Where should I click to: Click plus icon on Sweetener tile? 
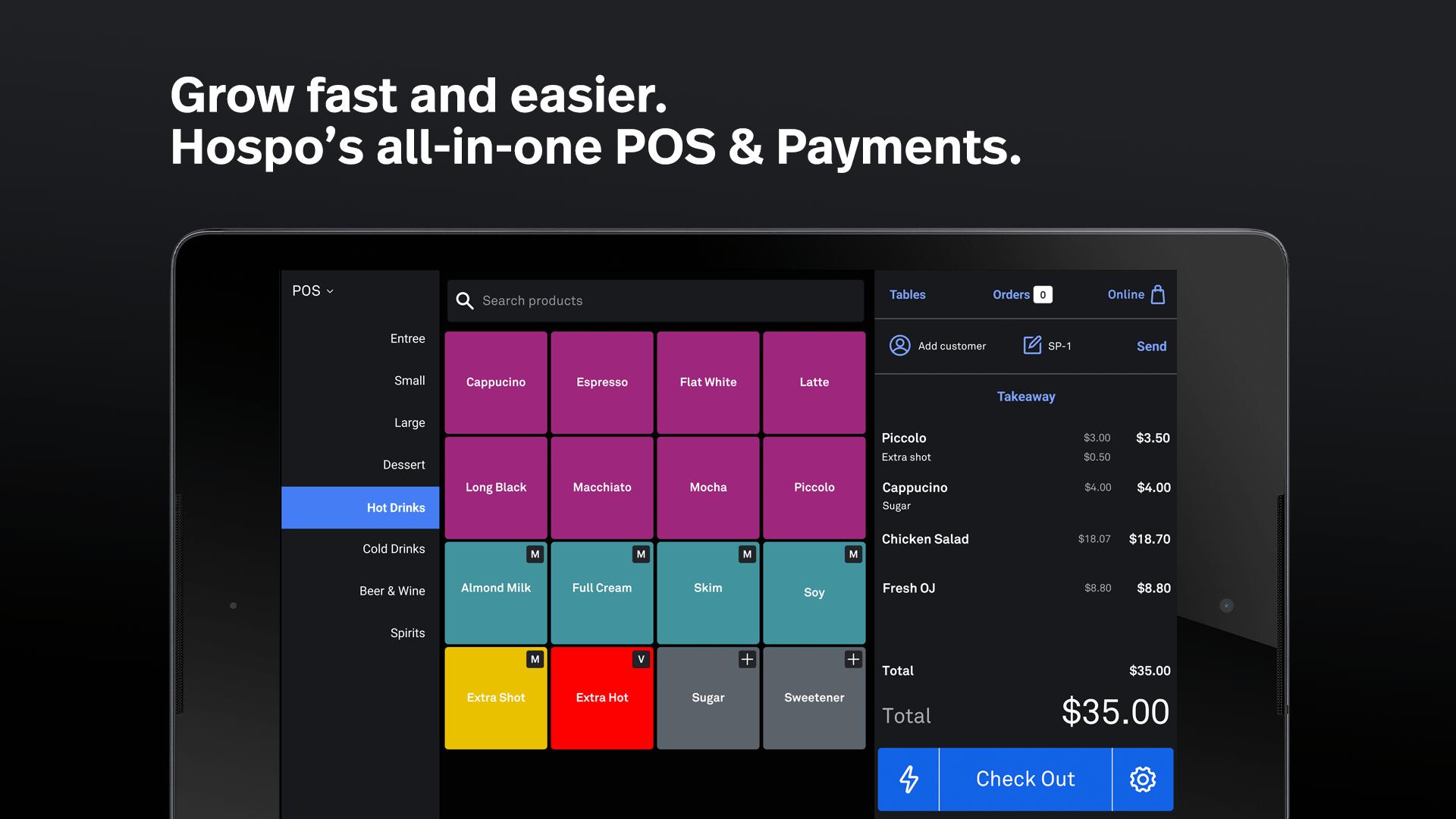click(x=854, y=660)
